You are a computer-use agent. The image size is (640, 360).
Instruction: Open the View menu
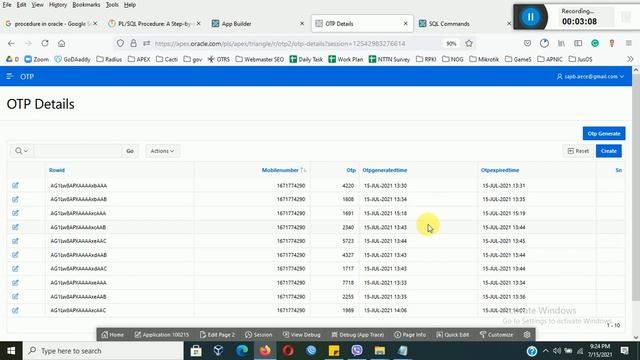click(x=38, y=5)
